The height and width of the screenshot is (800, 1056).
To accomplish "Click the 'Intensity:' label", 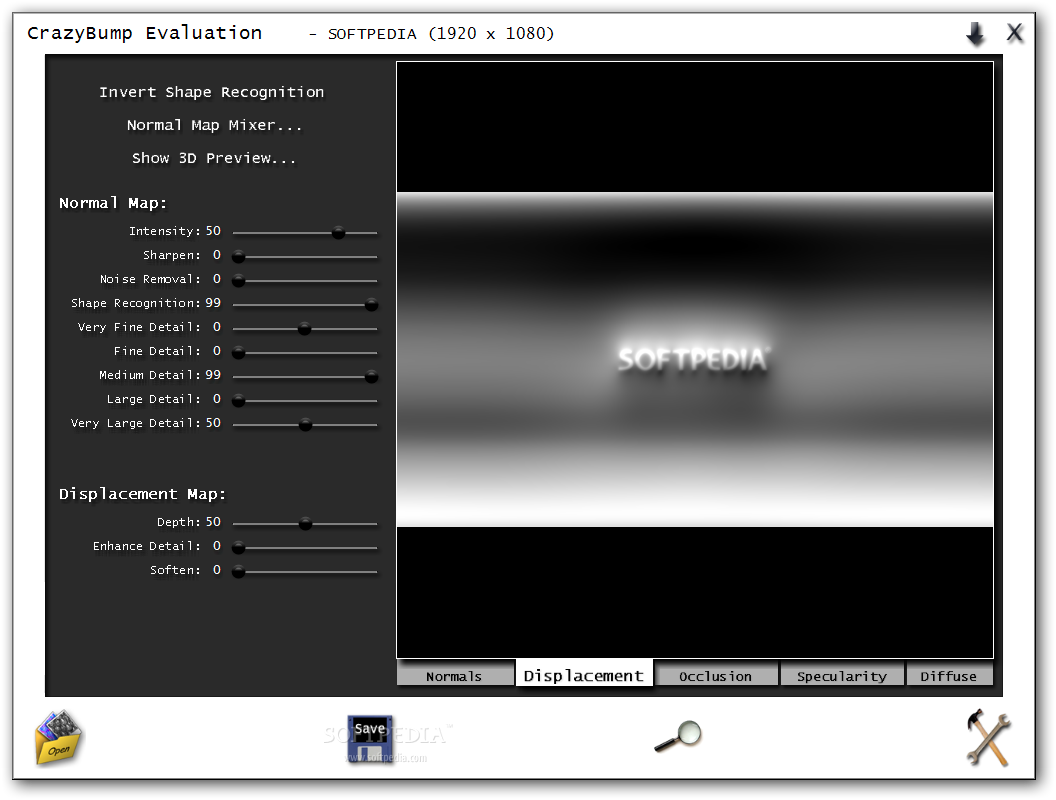I will point(164,231).
